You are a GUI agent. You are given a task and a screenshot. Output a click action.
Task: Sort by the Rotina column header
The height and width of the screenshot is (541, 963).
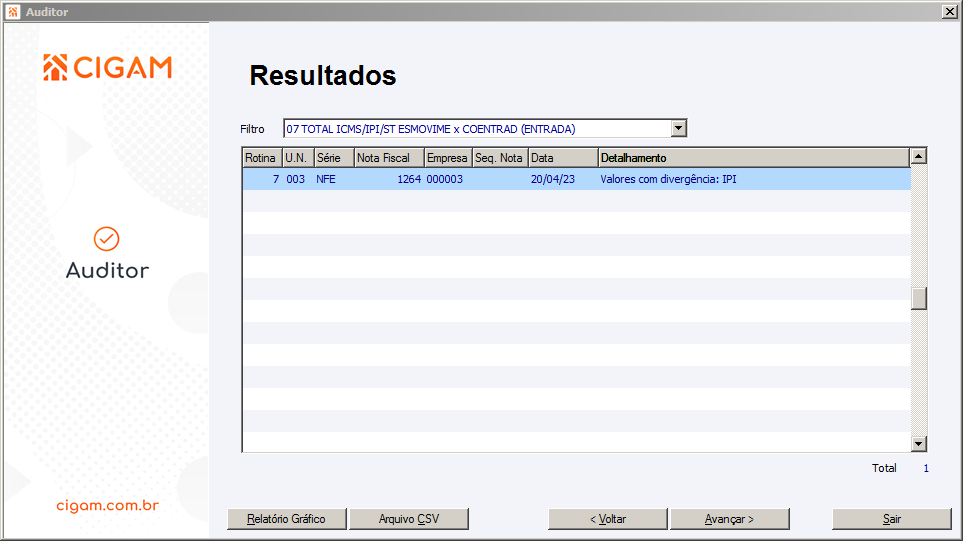pos(262,158)
